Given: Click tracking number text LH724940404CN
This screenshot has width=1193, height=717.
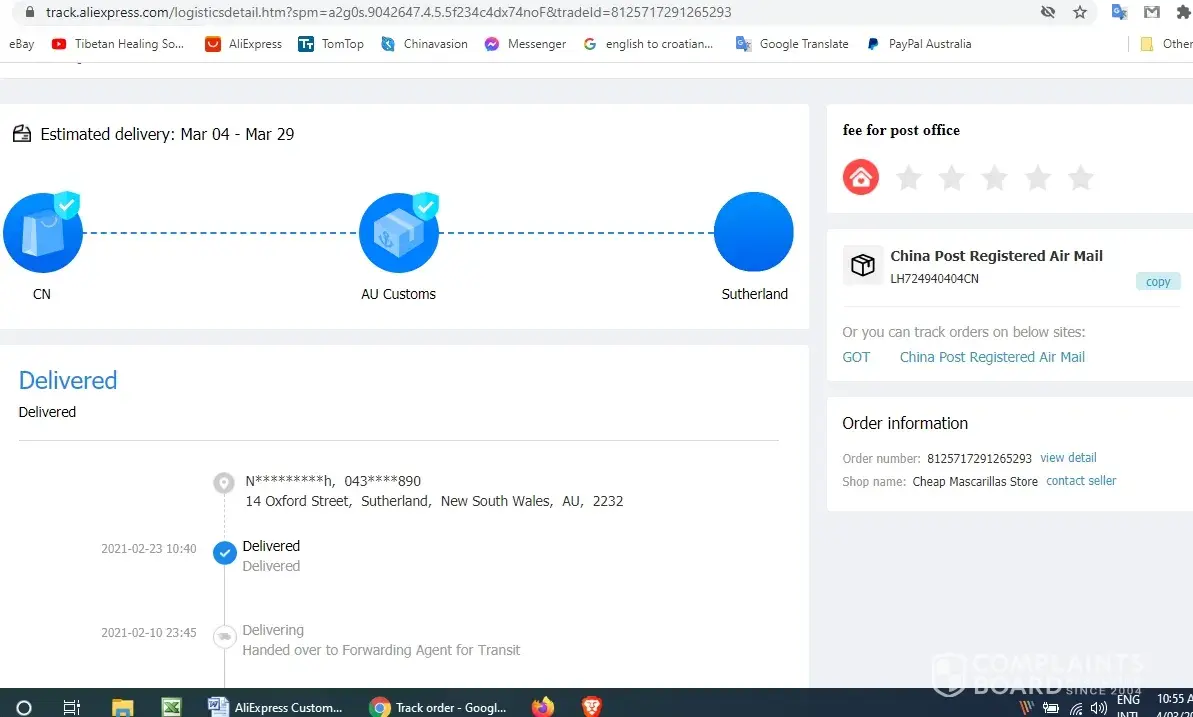Looking at the screenshot, I should 934,279.
